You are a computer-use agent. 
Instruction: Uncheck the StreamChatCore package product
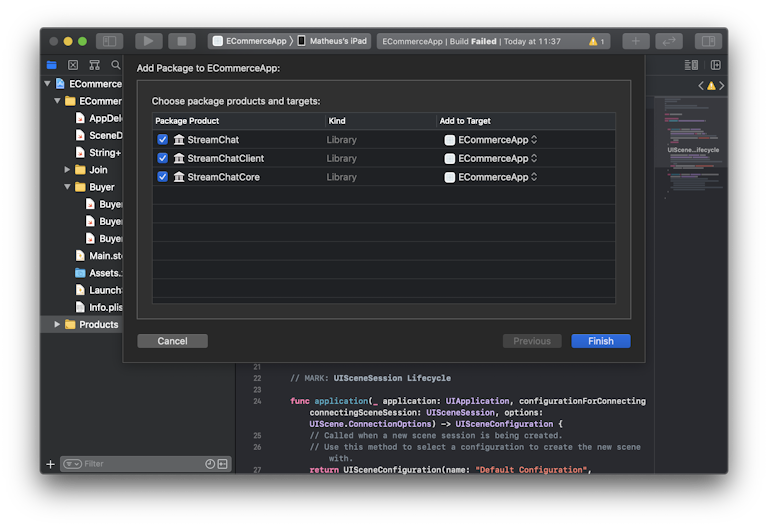pyautogui.click(x=163, y=177)
